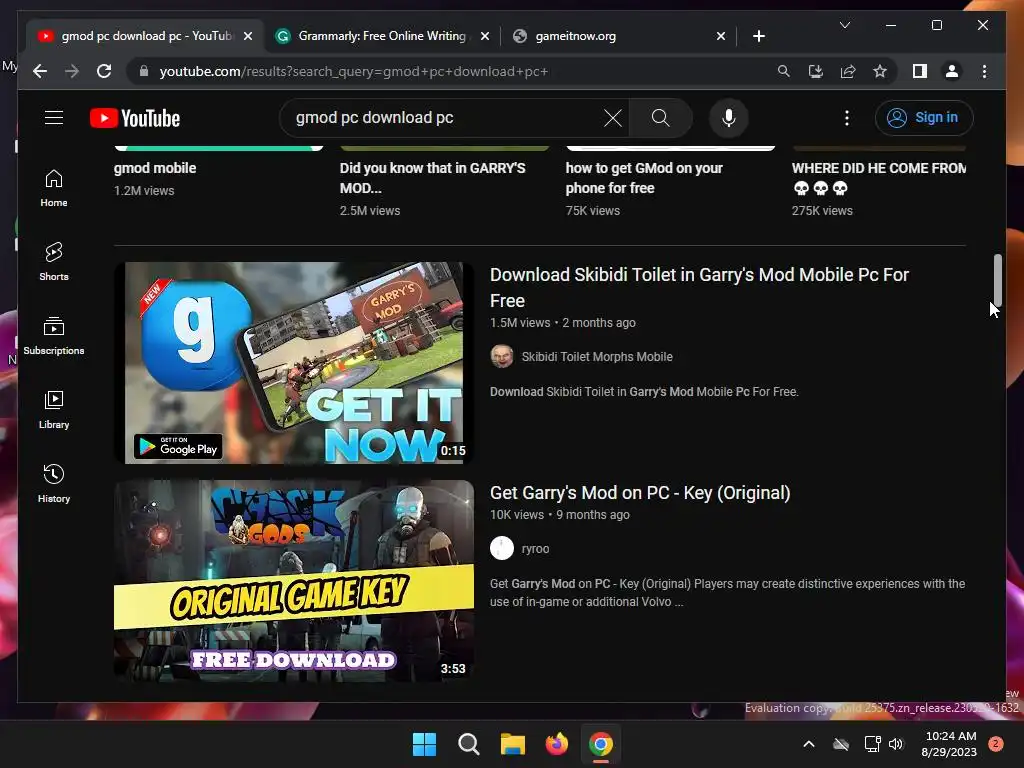Visit Skibidi Toilet Morphs Mobile channel
This screenshot has width=1024, height=768.
coord(597,357)
